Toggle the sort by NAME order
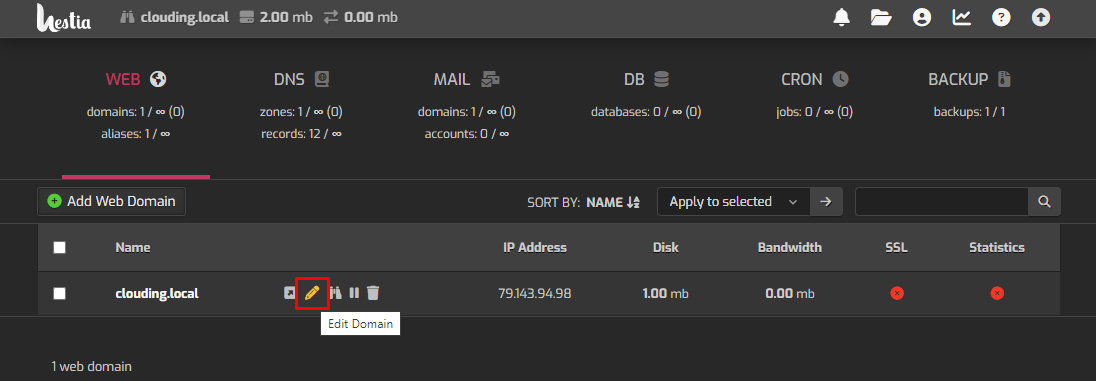This screenshot has width=1096, height=381. (613, 202)
